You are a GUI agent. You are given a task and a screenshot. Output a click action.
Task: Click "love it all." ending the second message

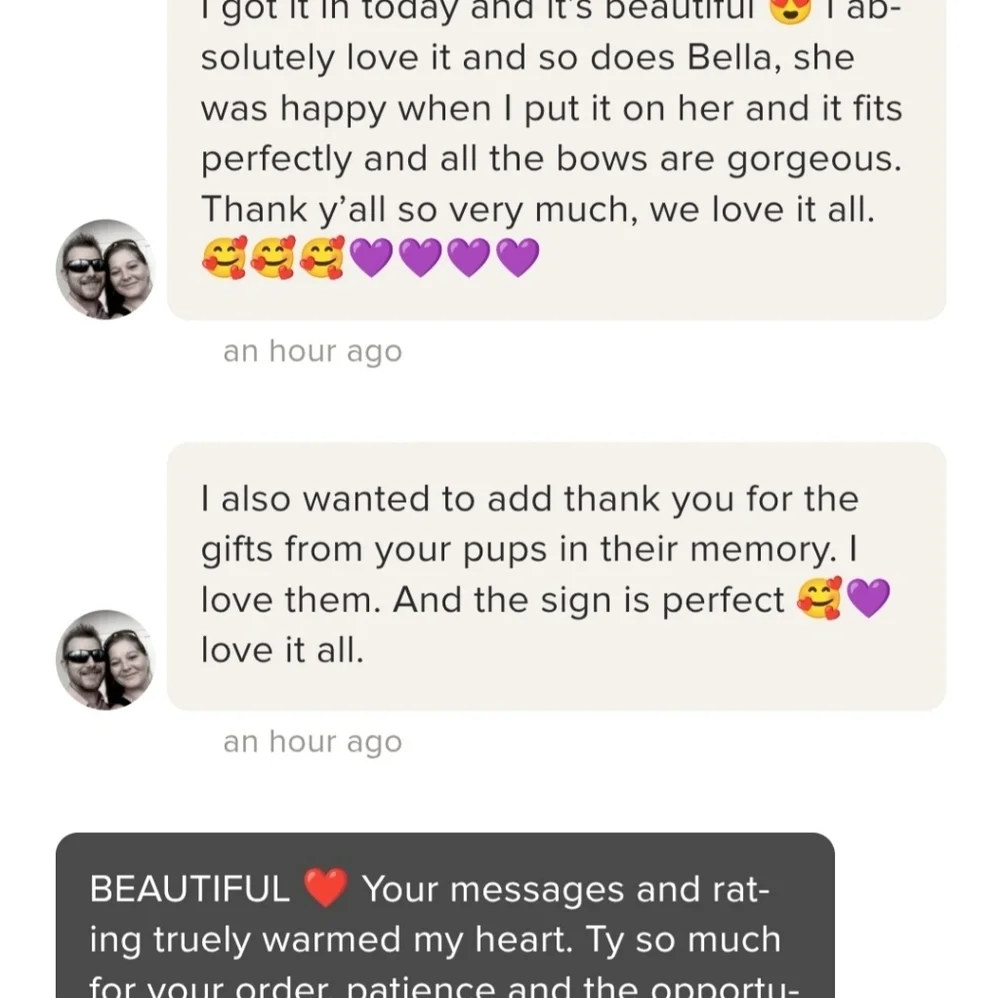pyautogui.click(x=282, y=650)
